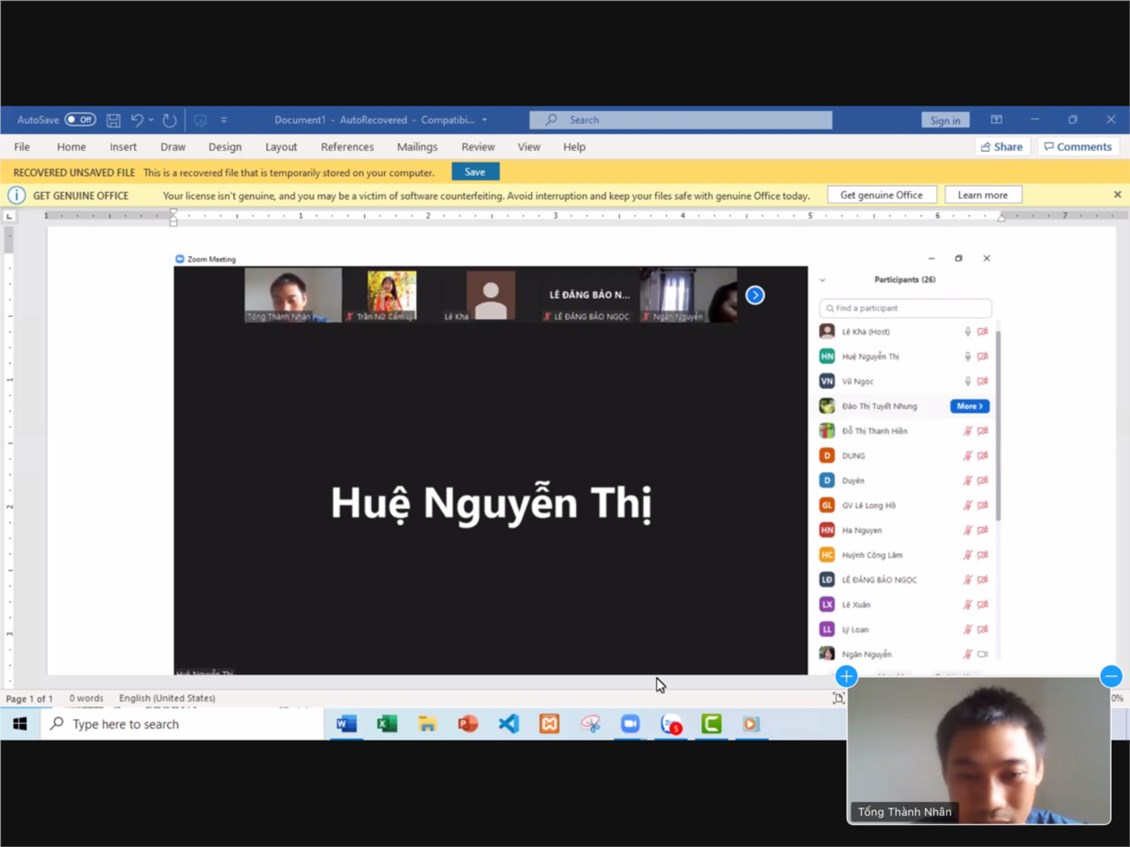This screenshot has height=847, width=1130.
Task: Click the Find a participant search field
Action: pos(905,308)
